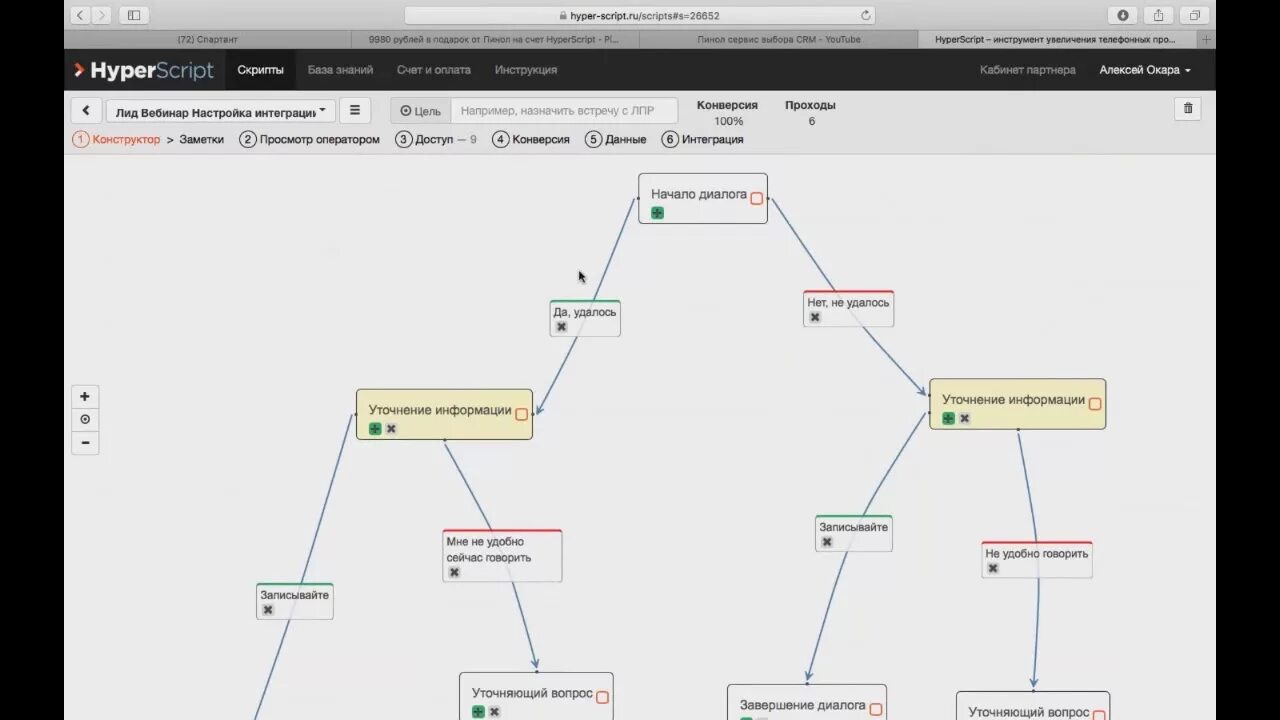Open Счет и оплата
This screenshot has height=720, width=1280.
[434, 70]
